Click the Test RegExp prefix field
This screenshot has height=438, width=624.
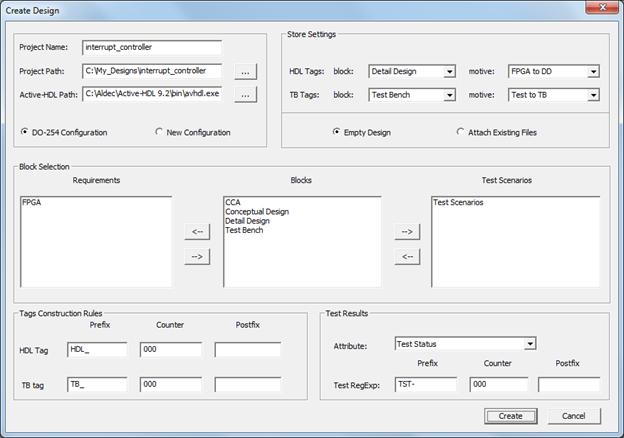click(x=426, y=385)
